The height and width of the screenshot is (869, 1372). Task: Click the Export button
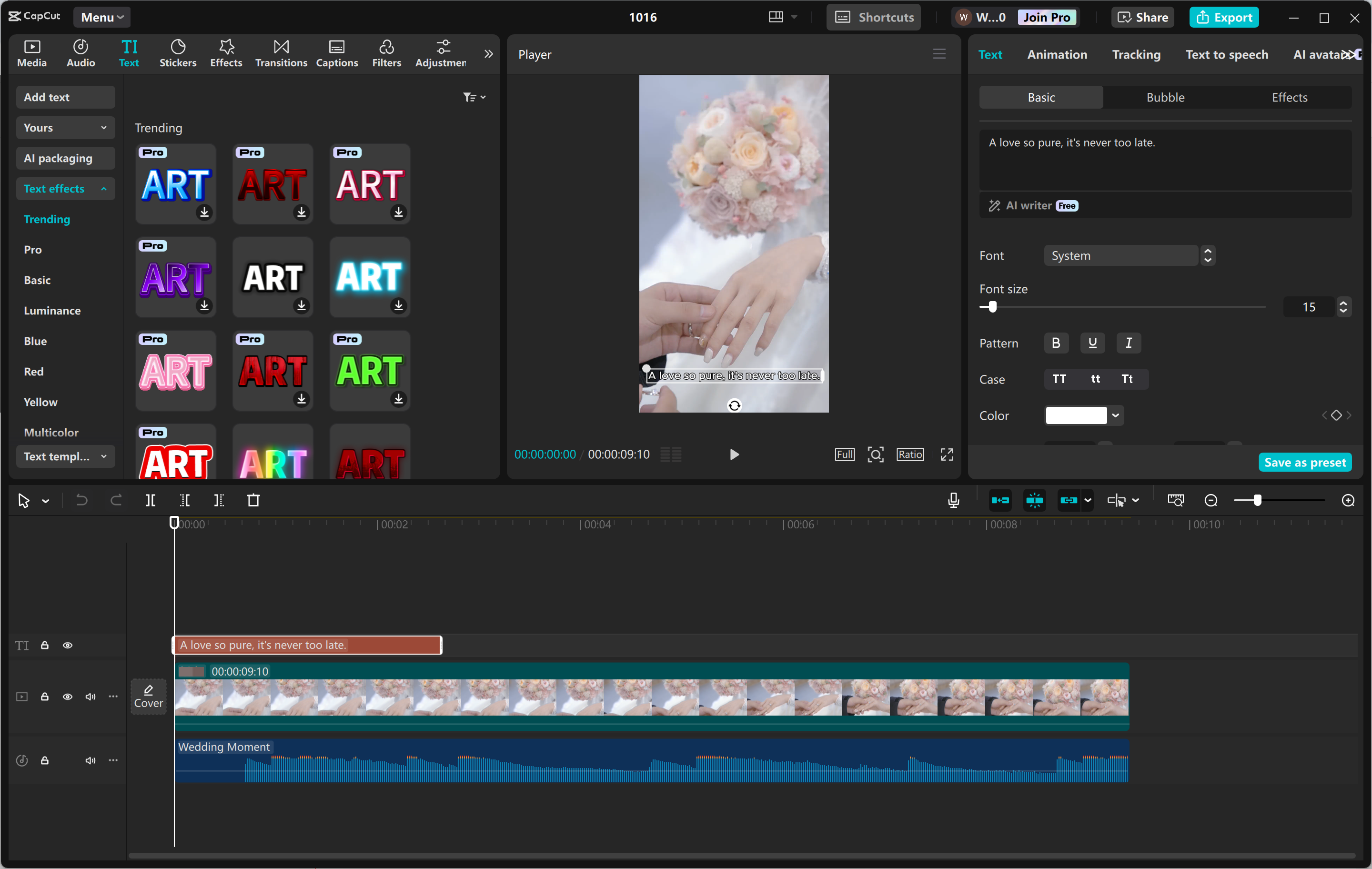[1224, 17]
